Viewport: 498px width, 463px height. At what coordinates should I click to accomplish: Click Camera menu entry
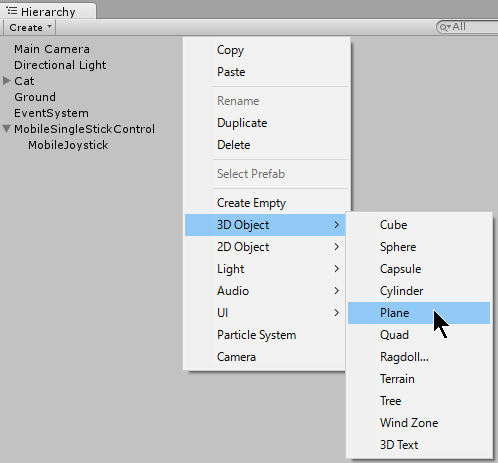point(265,357)
